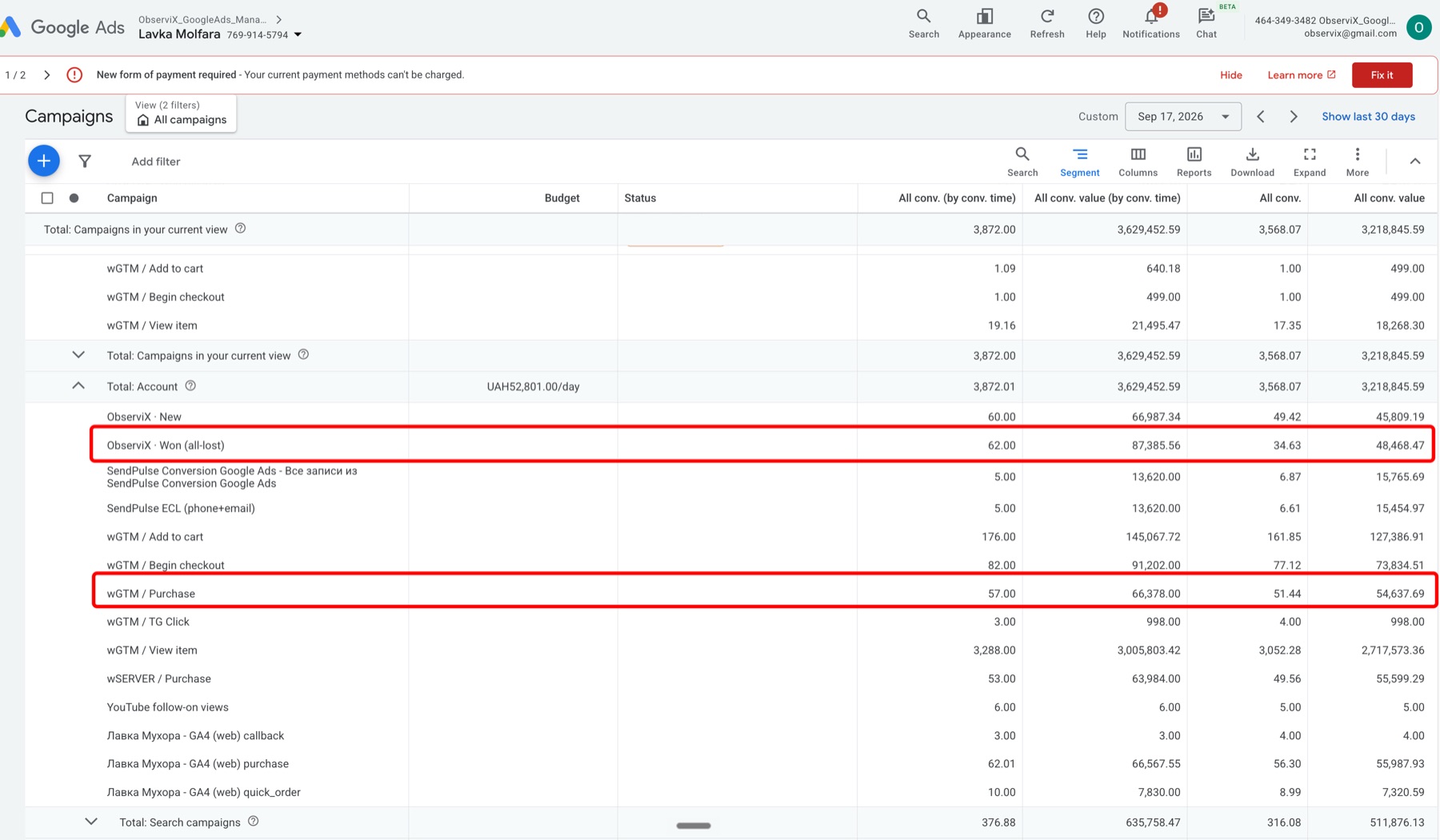Image resolution: width=1440 pixels, height=840 pixels.
Task: Click the Expand table icon
Action: point(1309,161)
